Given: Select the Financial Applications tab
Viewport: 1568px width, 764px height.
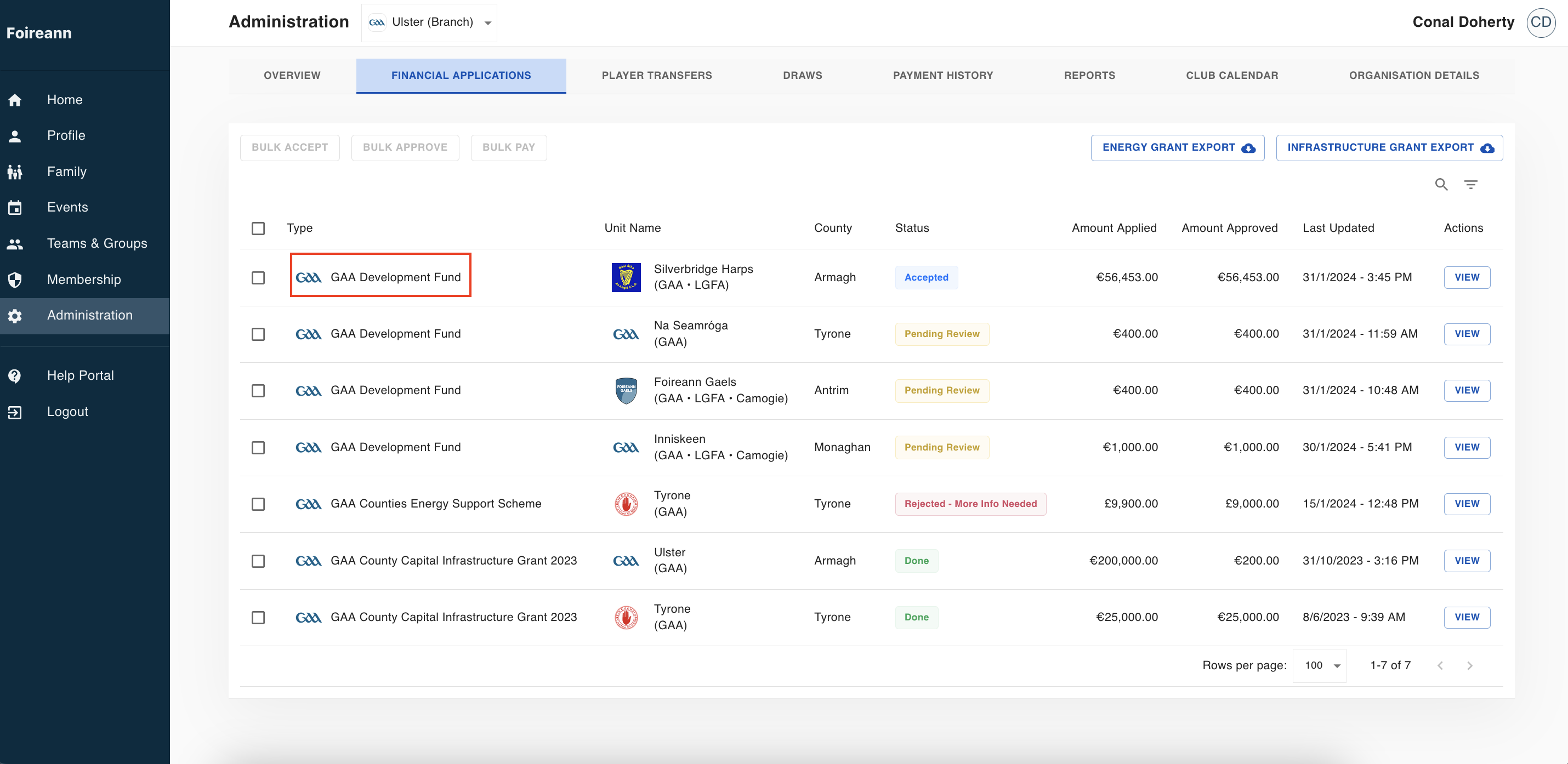Looking at the screenshot, I should point(461,76).
